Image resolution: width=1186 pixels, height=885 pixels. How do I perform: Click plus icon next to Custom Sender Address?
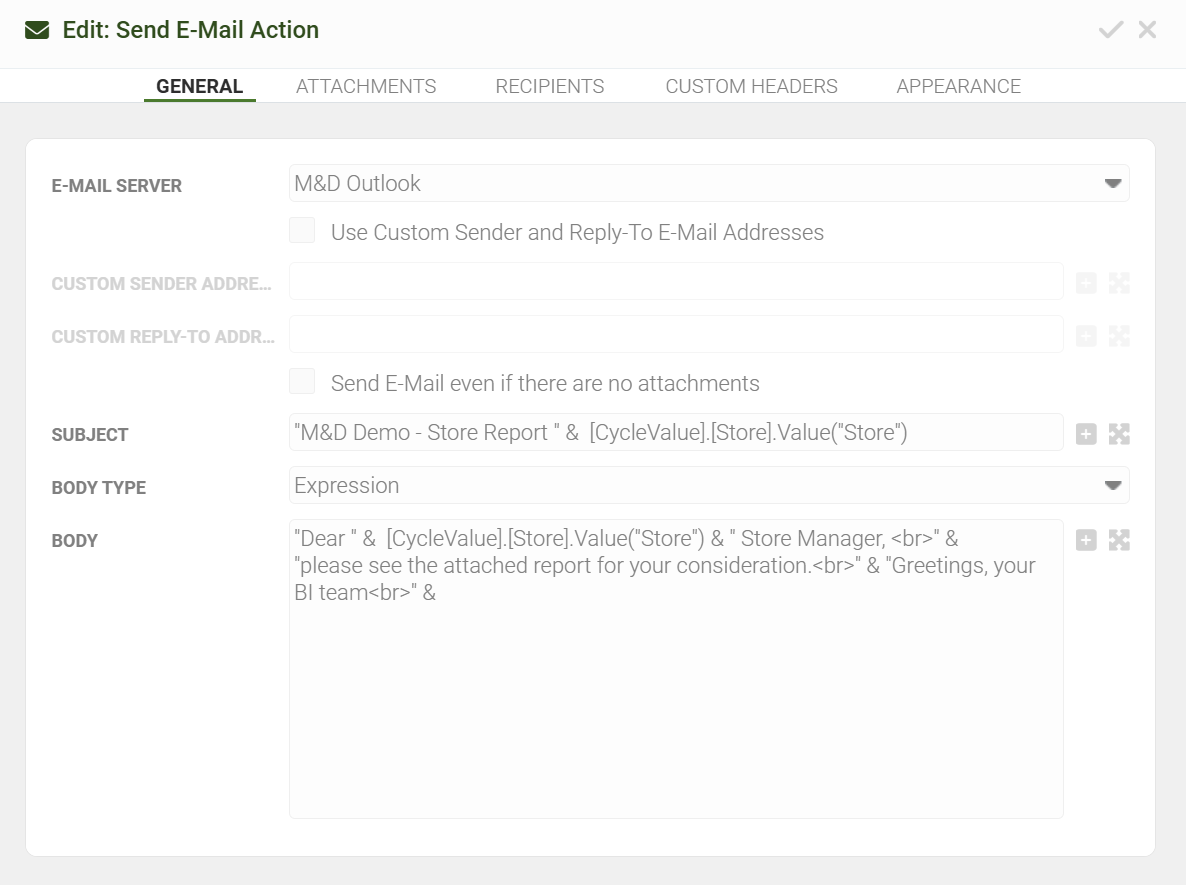1086,283
